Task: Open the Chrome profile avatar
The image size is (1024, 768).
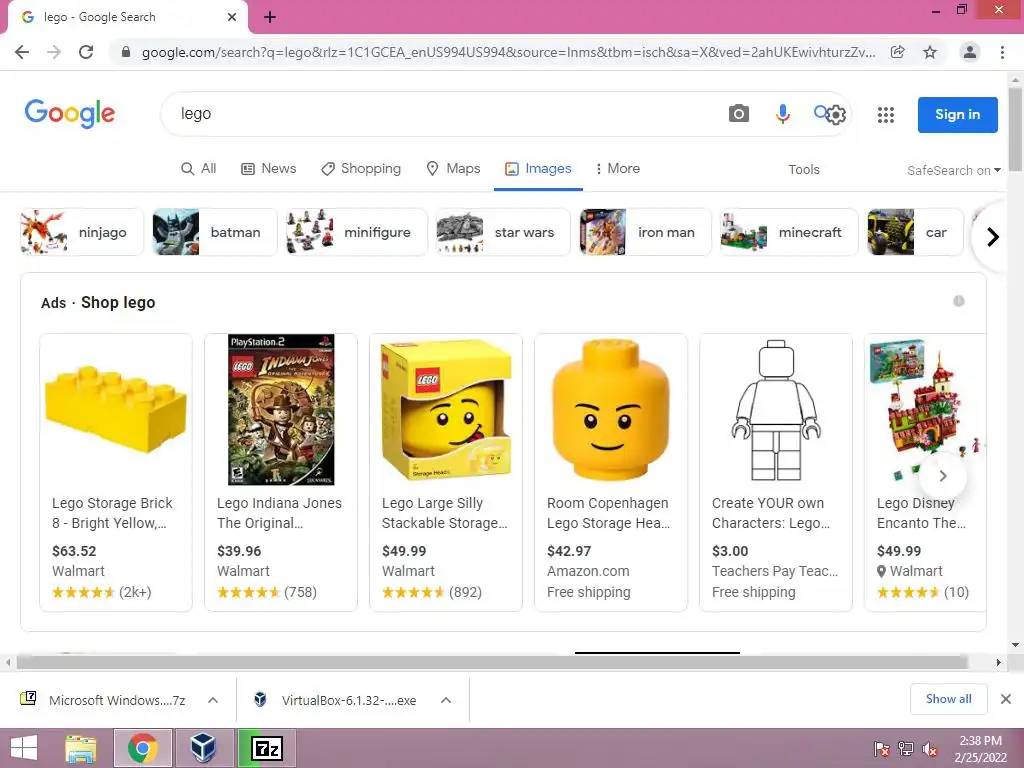Action: (970, 52)
